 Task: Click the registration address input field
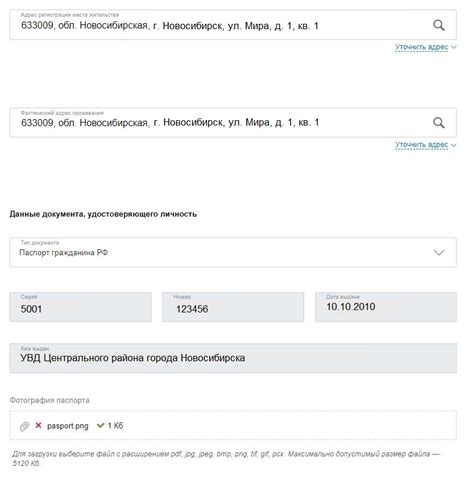233,25
